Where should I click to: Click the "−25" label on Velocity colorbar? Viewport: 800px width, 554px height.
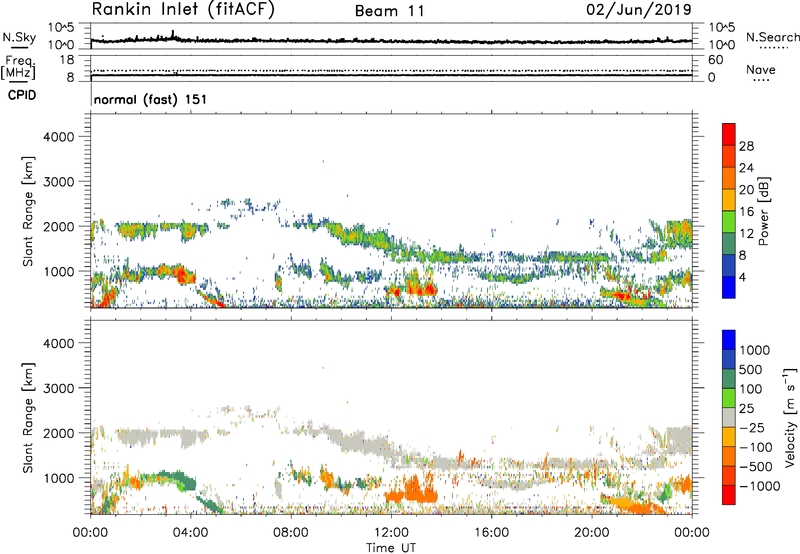(x=752, y=427)
